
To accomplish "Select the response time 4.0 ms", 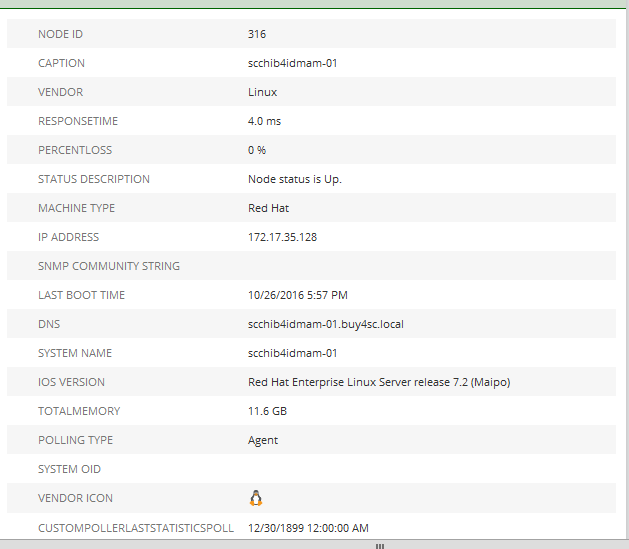I will [264, 121].
